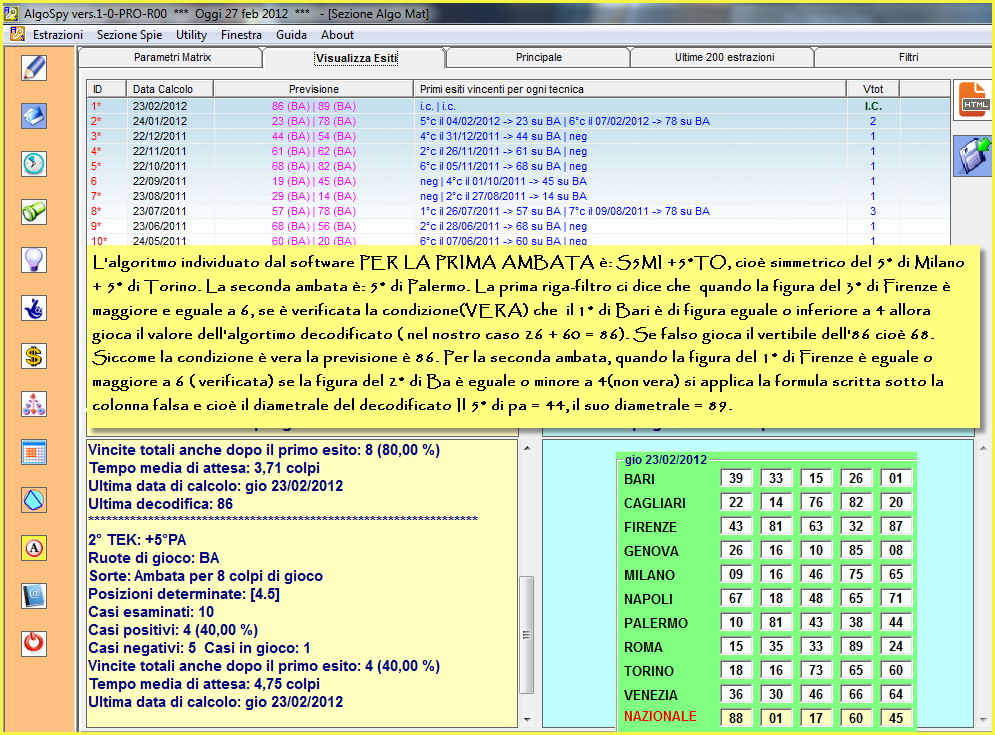The image size is (995, 735).
Task: Click the NAZIONALE wheel label
Action: coord(660,717)
